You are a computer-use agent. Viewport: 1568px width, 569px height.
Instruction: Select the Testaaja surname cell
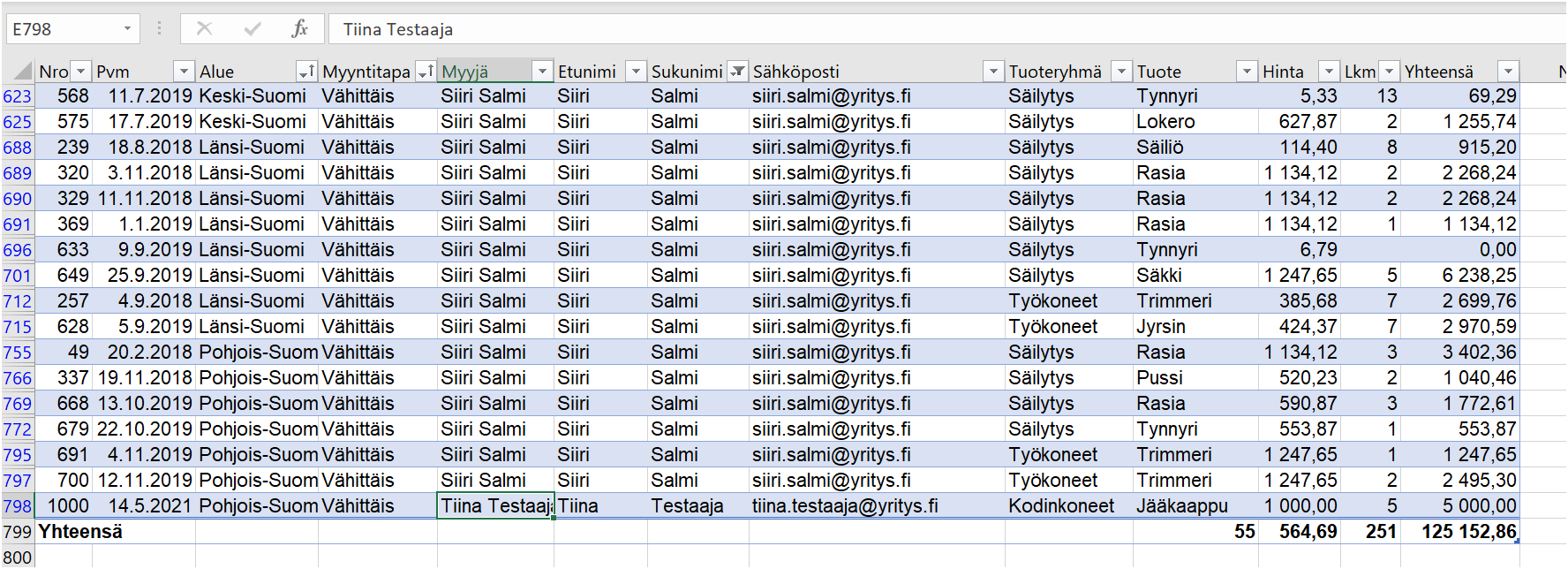point(698,506)
